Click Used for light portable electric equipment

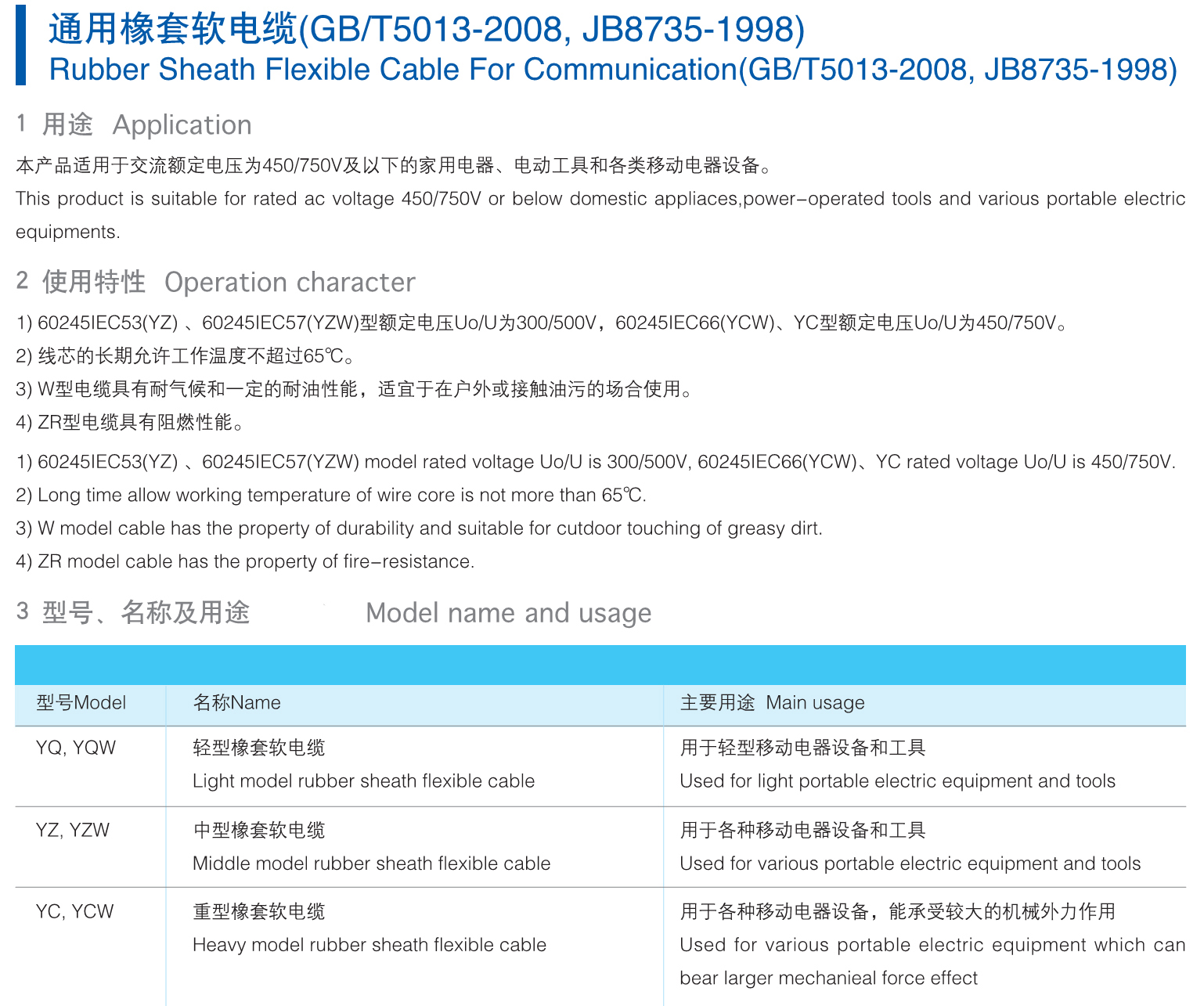click(898, 781)
